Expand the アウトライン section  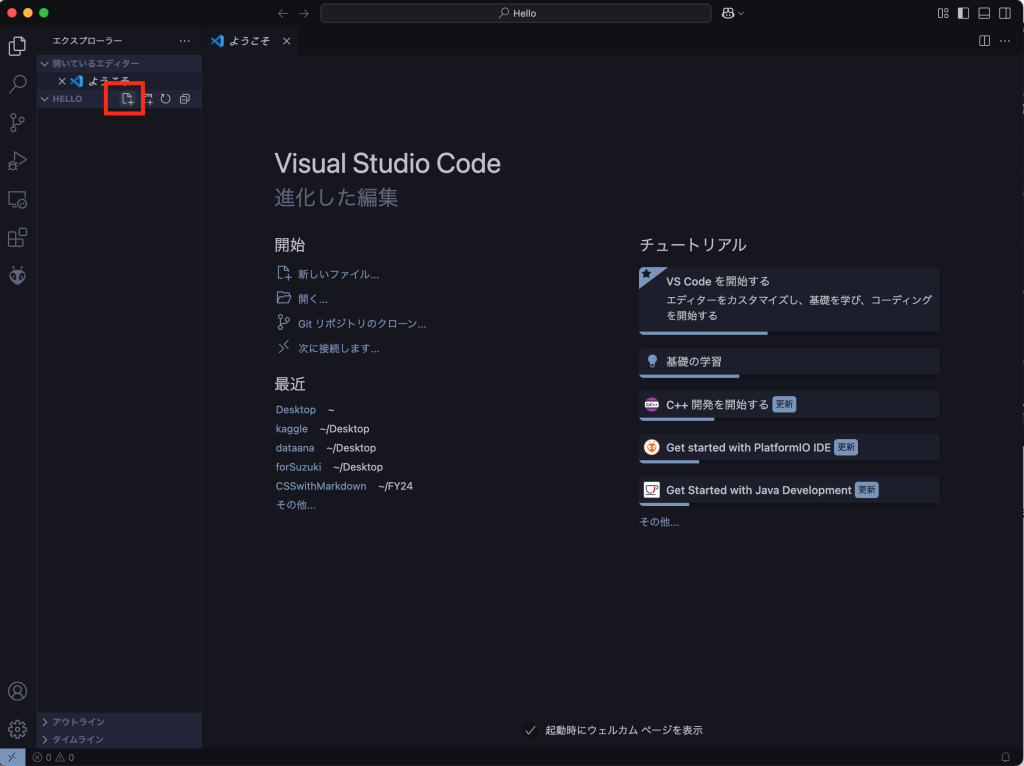click(x=78, y=722)
